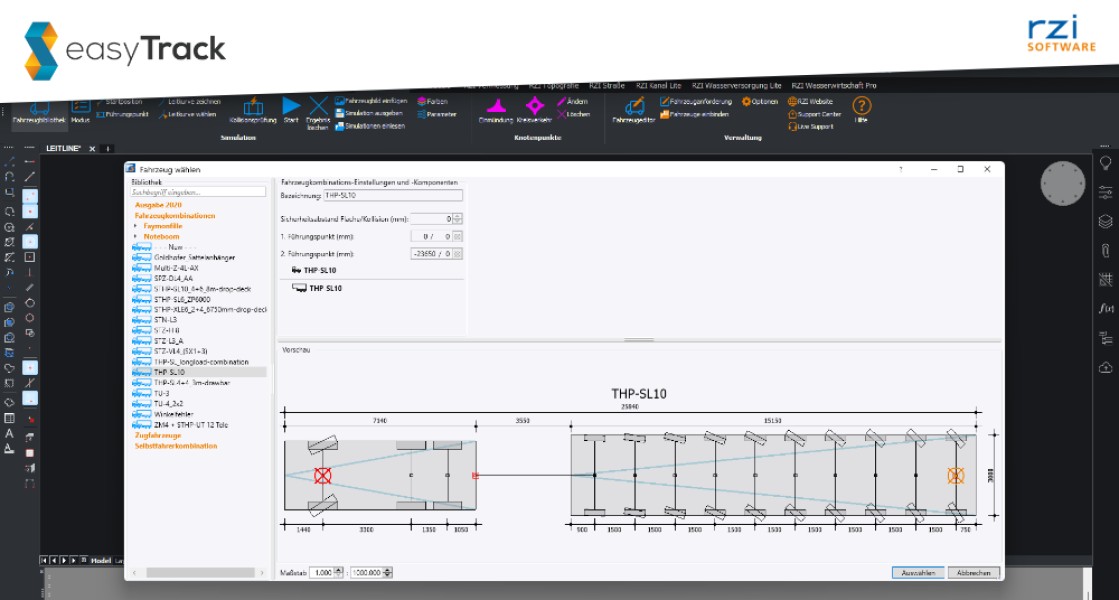
Task: Select STN-L3 vehicle
Action: pos(166,320)
